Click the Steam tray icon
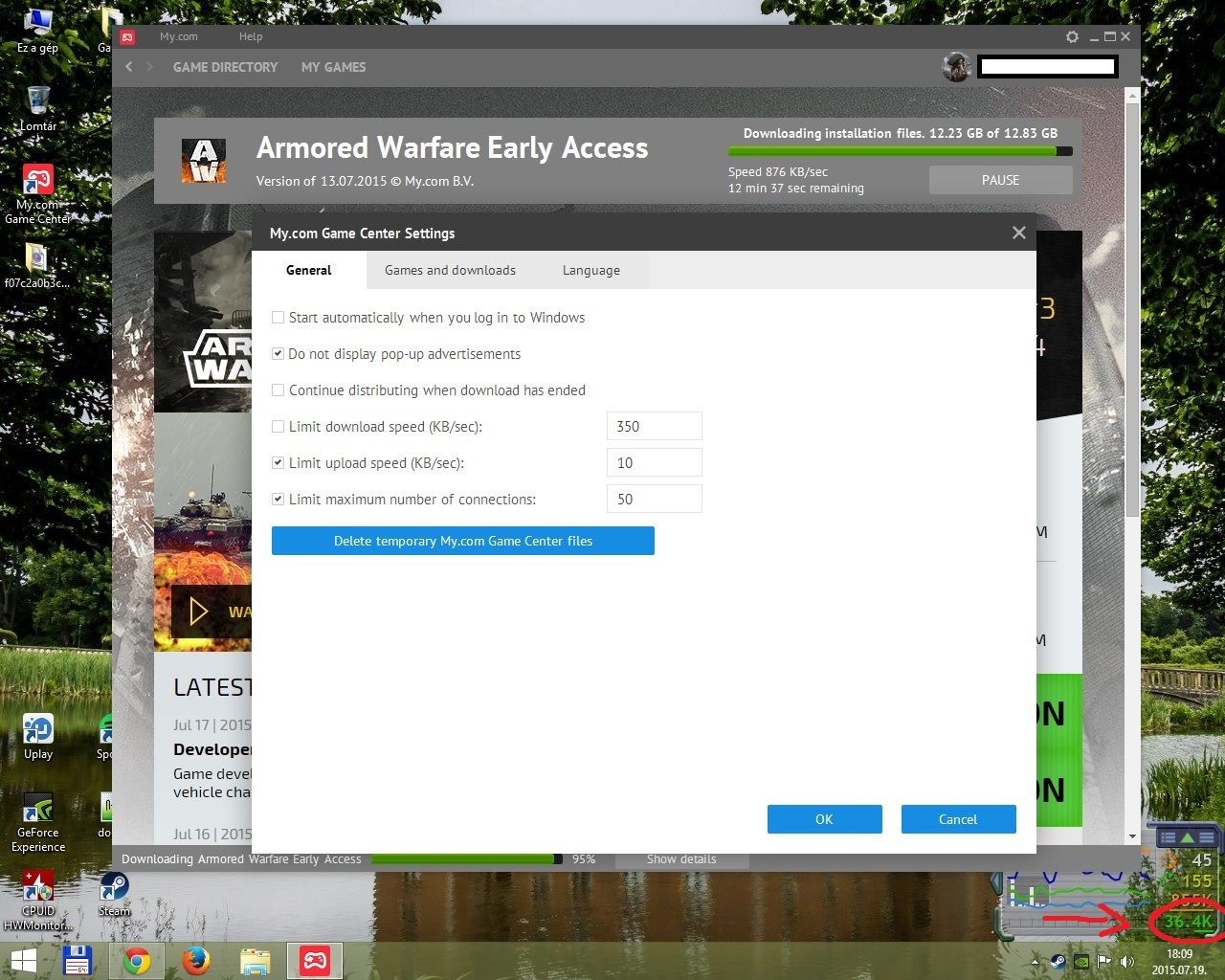Screen dimensions: 1225x980 tap(1058, 962)
